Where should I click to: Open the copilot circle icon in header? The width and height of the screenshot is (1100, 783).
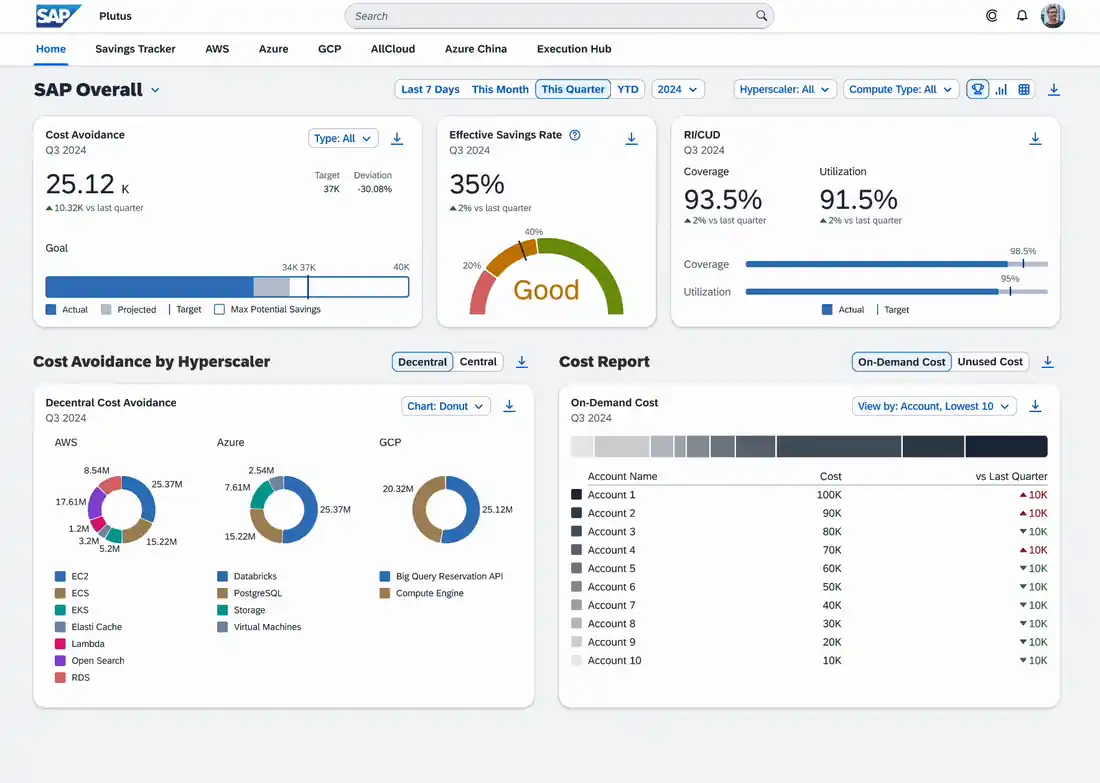pos(991,15)
